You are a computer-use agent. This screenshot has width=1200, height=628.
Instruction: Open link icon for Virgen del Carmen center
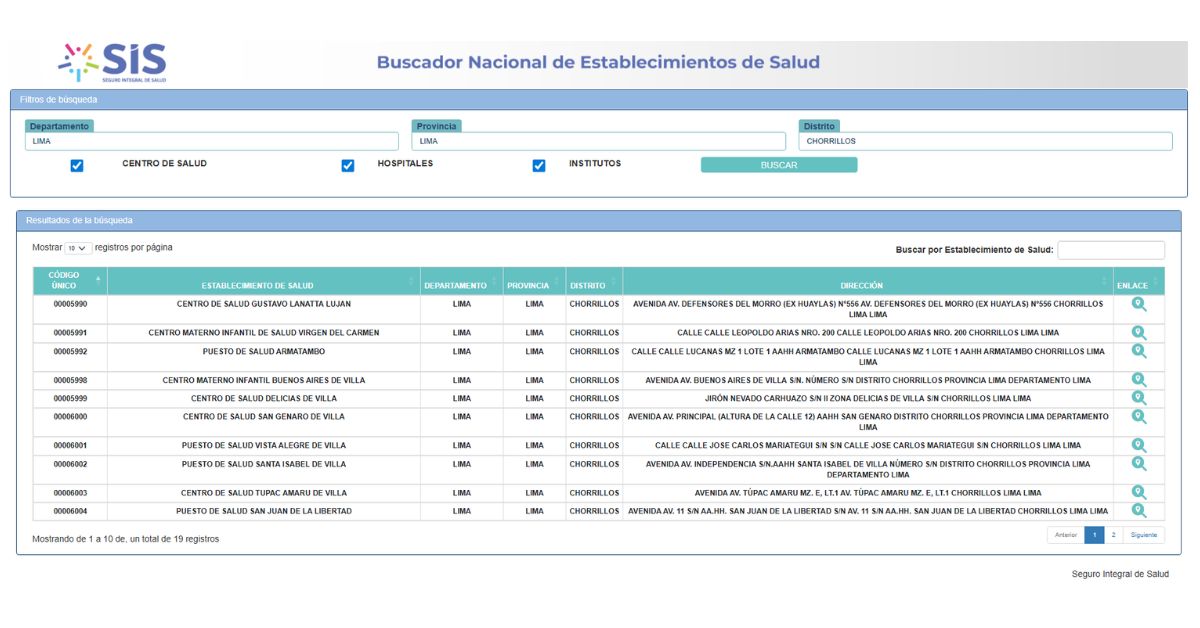(x=1138, y=333)
